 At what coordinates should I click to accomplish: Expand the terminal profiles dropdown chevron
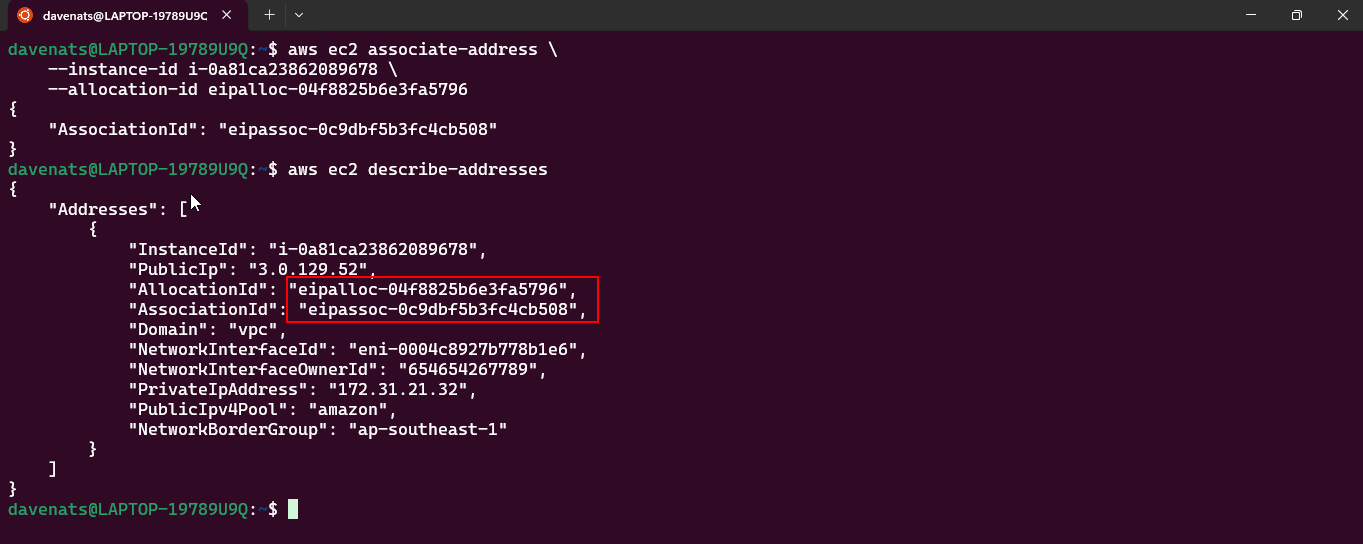point(298,15)
